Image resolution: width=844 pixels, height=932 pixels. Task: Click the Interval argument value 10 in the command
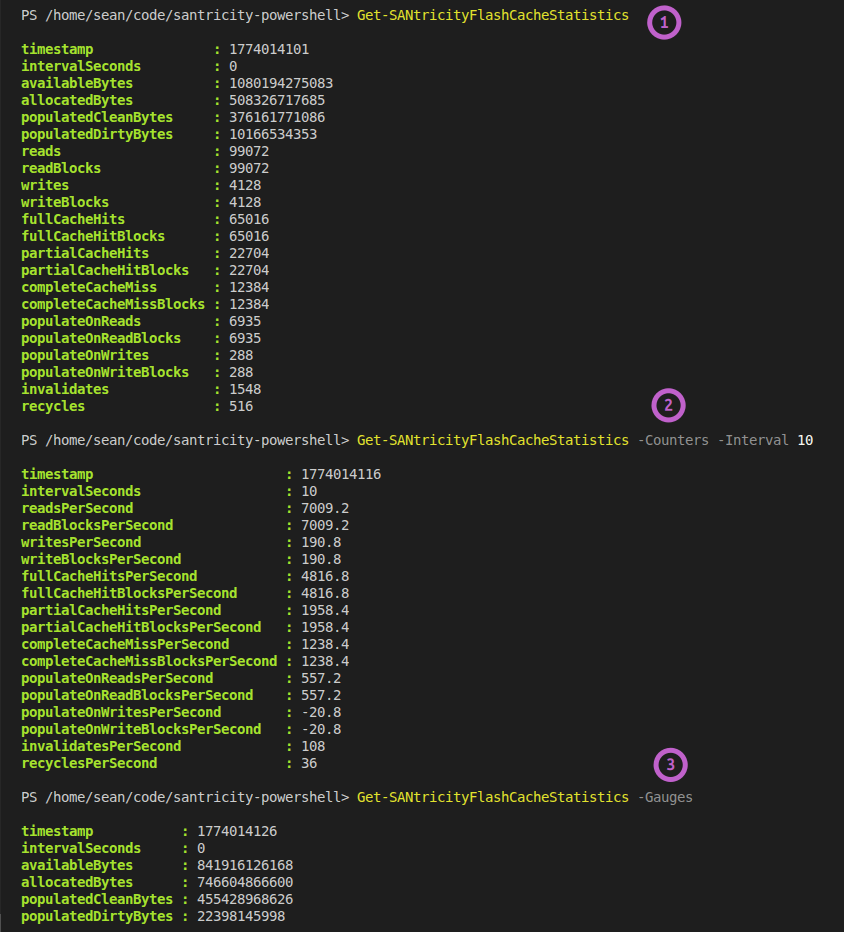tap(805, 440)
